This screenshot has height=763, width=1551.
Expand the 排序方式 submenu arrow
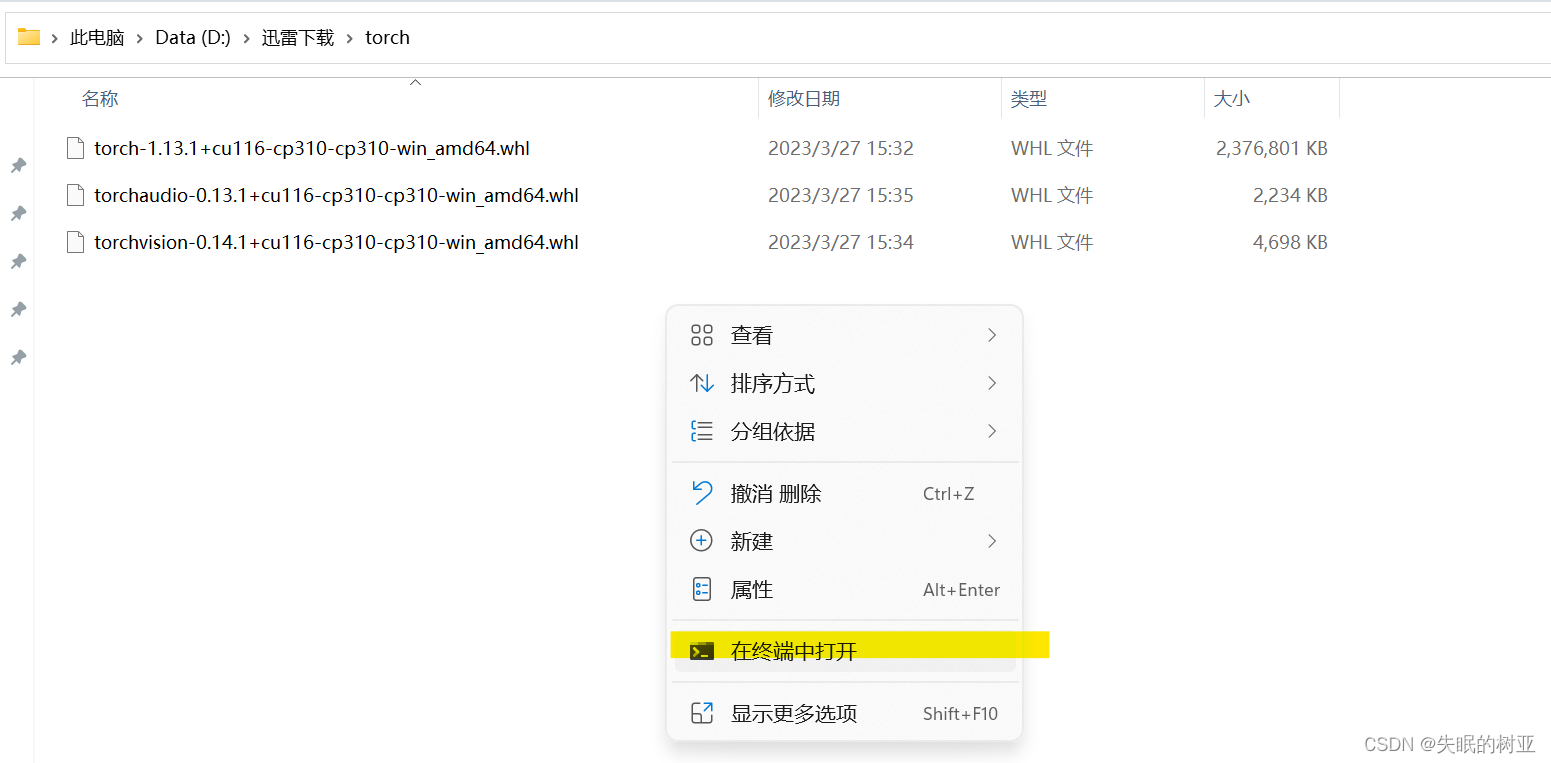tap(992, 383)
